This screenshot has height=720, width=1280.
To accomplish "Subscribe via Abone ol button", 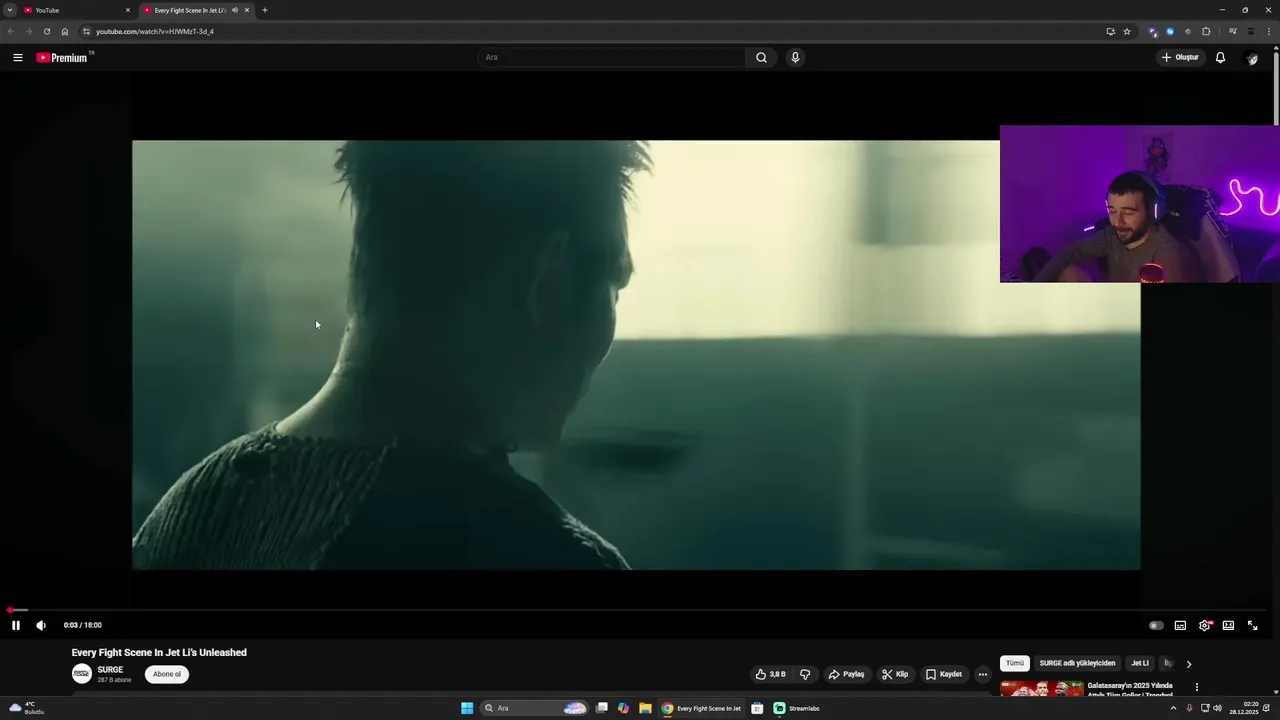I will pos(167,674).
